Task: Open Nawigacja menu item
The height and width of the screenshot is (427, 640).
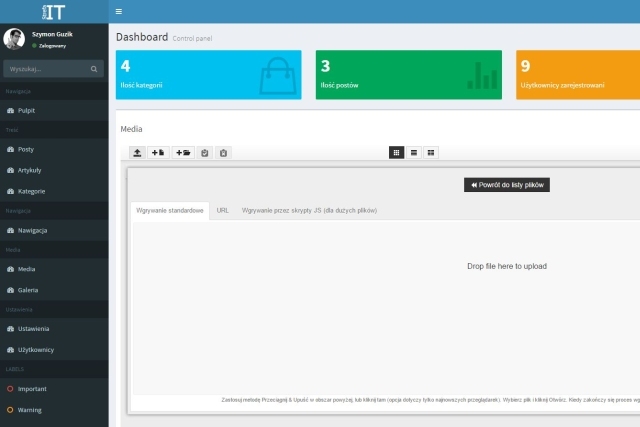Action: tap(54, 230)
